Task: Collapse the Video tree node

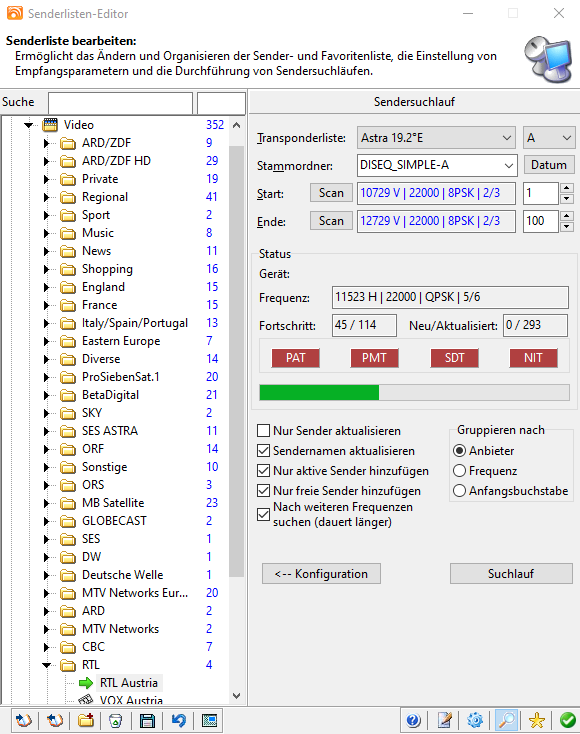Action: click(x=29, y=125)
